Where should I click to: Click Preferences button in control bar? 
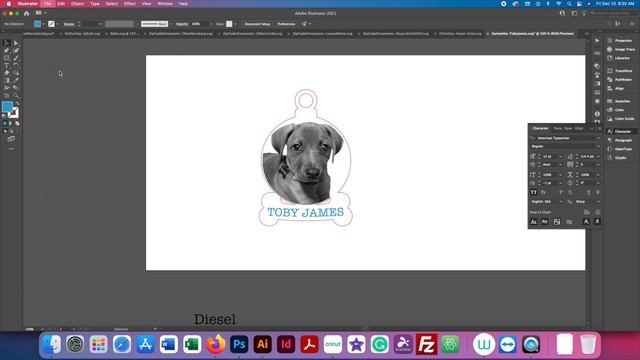tap(286, 24)
